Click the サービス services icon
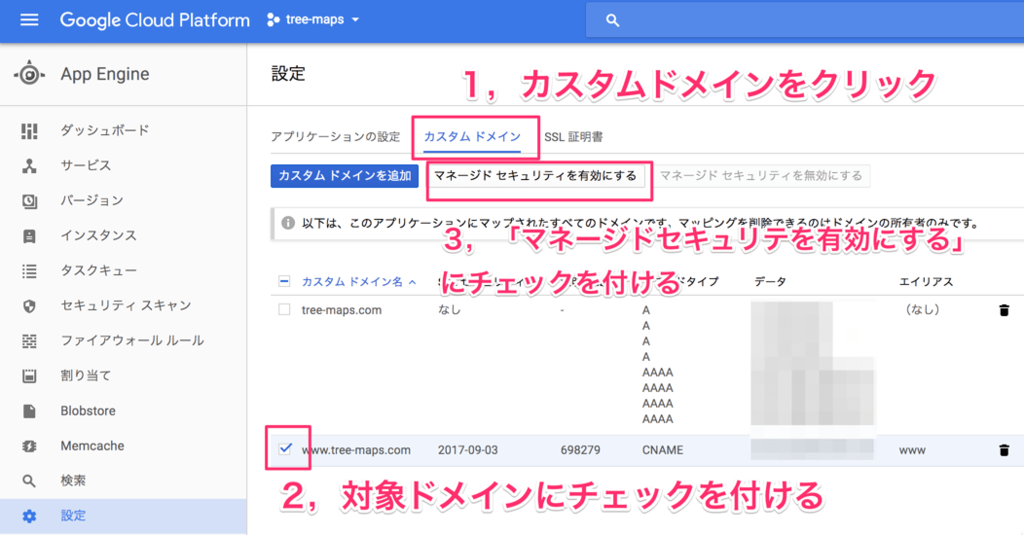1024x535 pixels. pyautogui.click(x=29, y=166)
